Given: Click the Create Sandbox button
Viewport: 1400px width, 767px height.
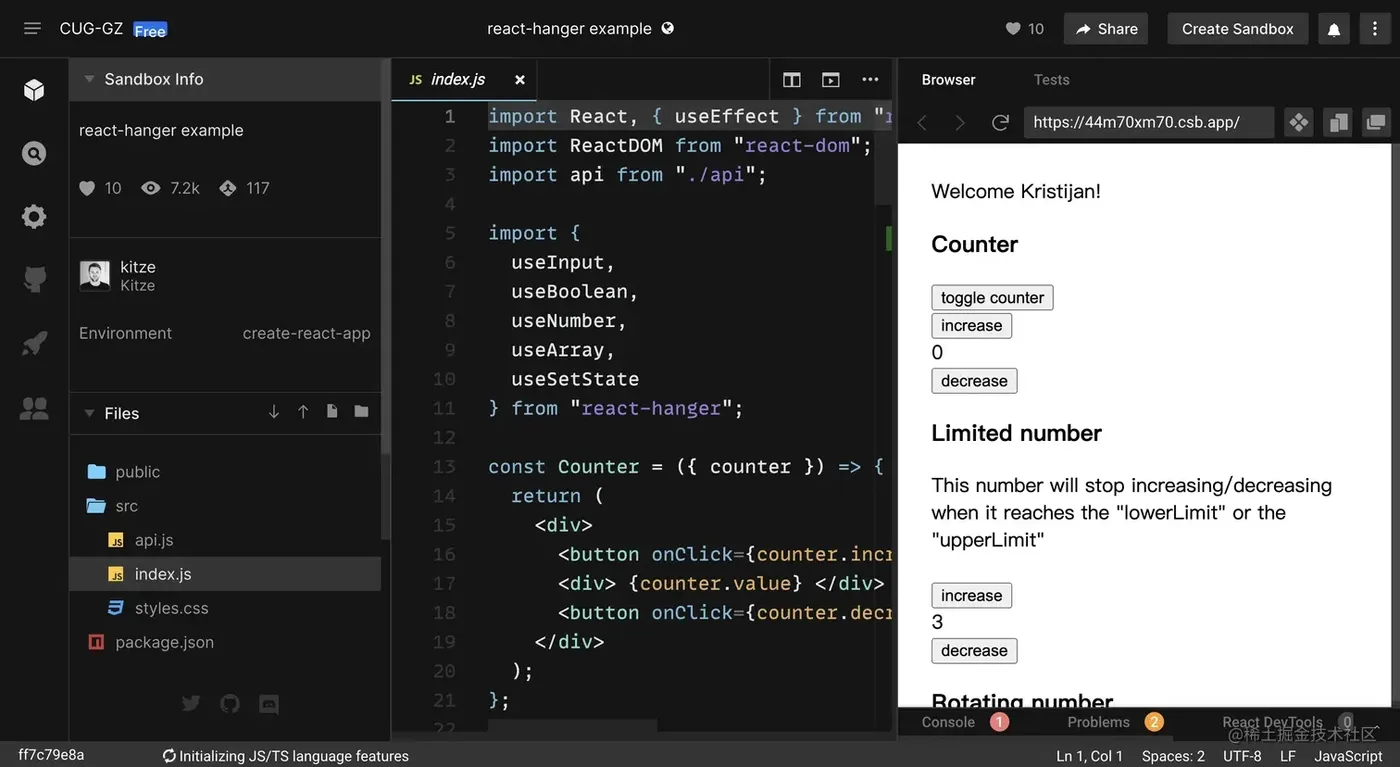Looking at the screenshot, I should [x=1237, y=28].
